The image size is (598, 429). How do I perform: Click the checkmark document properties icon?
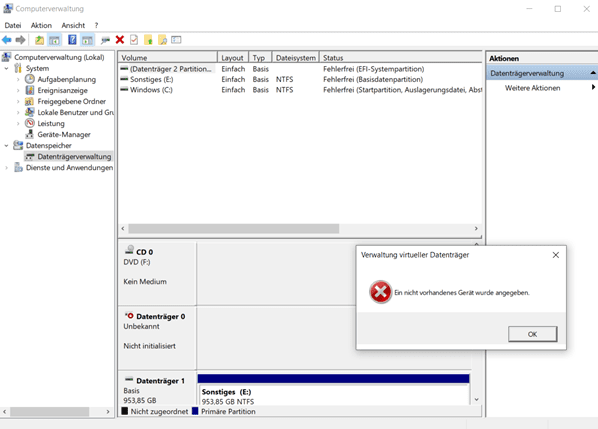click(x=134, y=40)
